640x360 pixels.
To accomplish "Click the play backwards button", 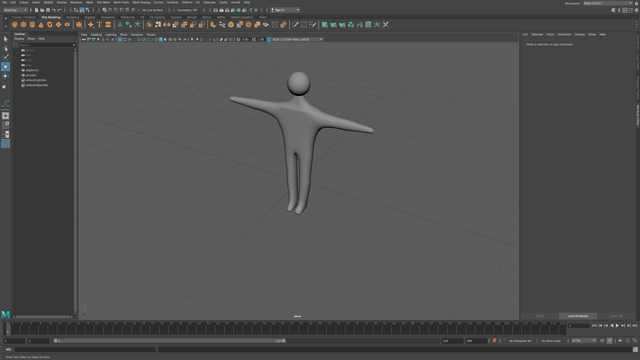I will 611,326.
